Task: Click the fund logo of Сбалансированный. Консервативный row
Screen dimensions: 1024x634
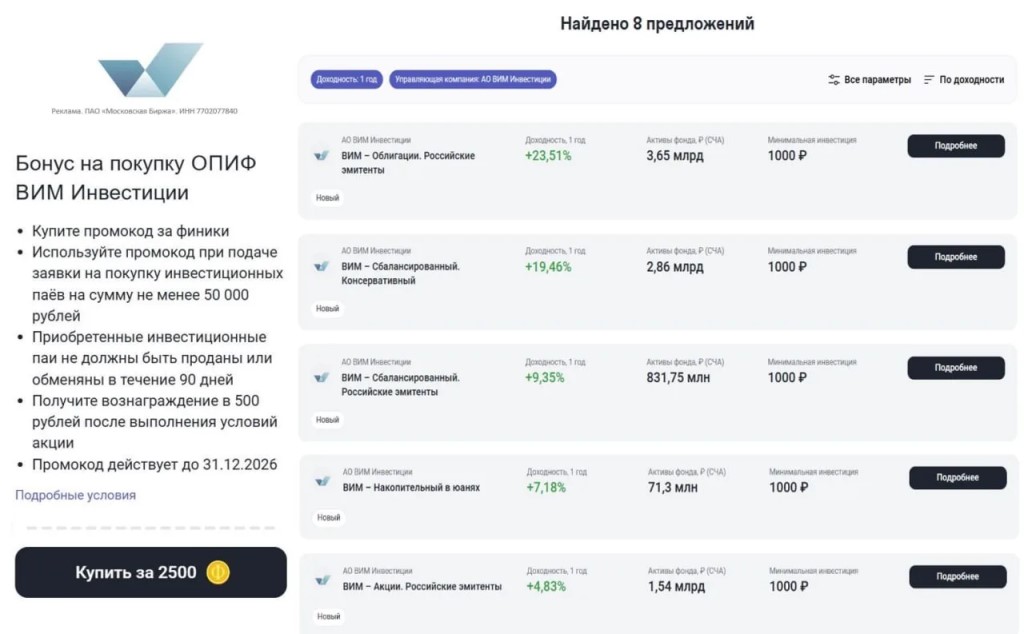Action: point(321,266)
